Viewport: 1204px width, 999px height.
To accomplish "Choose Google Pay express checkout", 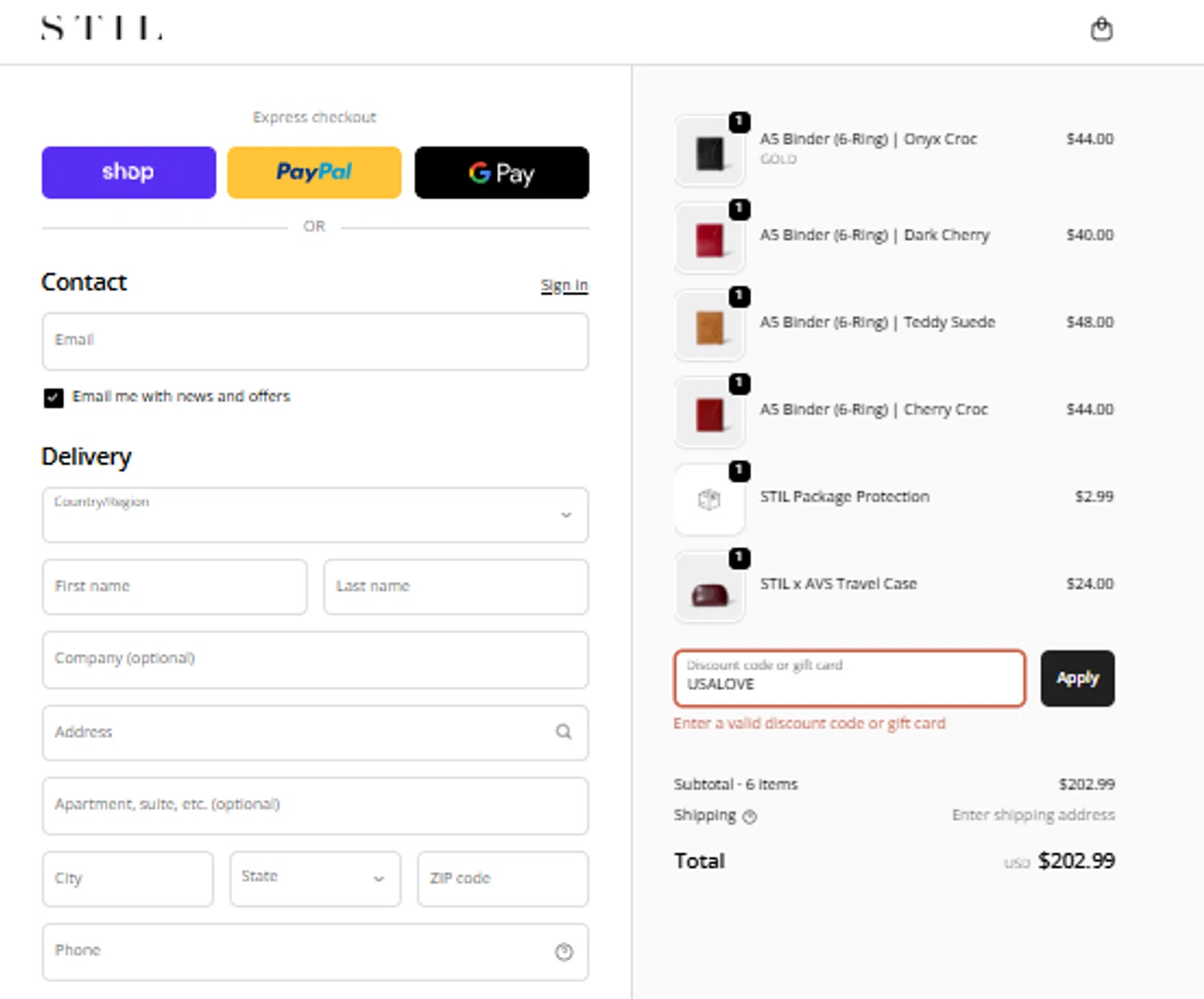I will [502, 172].
